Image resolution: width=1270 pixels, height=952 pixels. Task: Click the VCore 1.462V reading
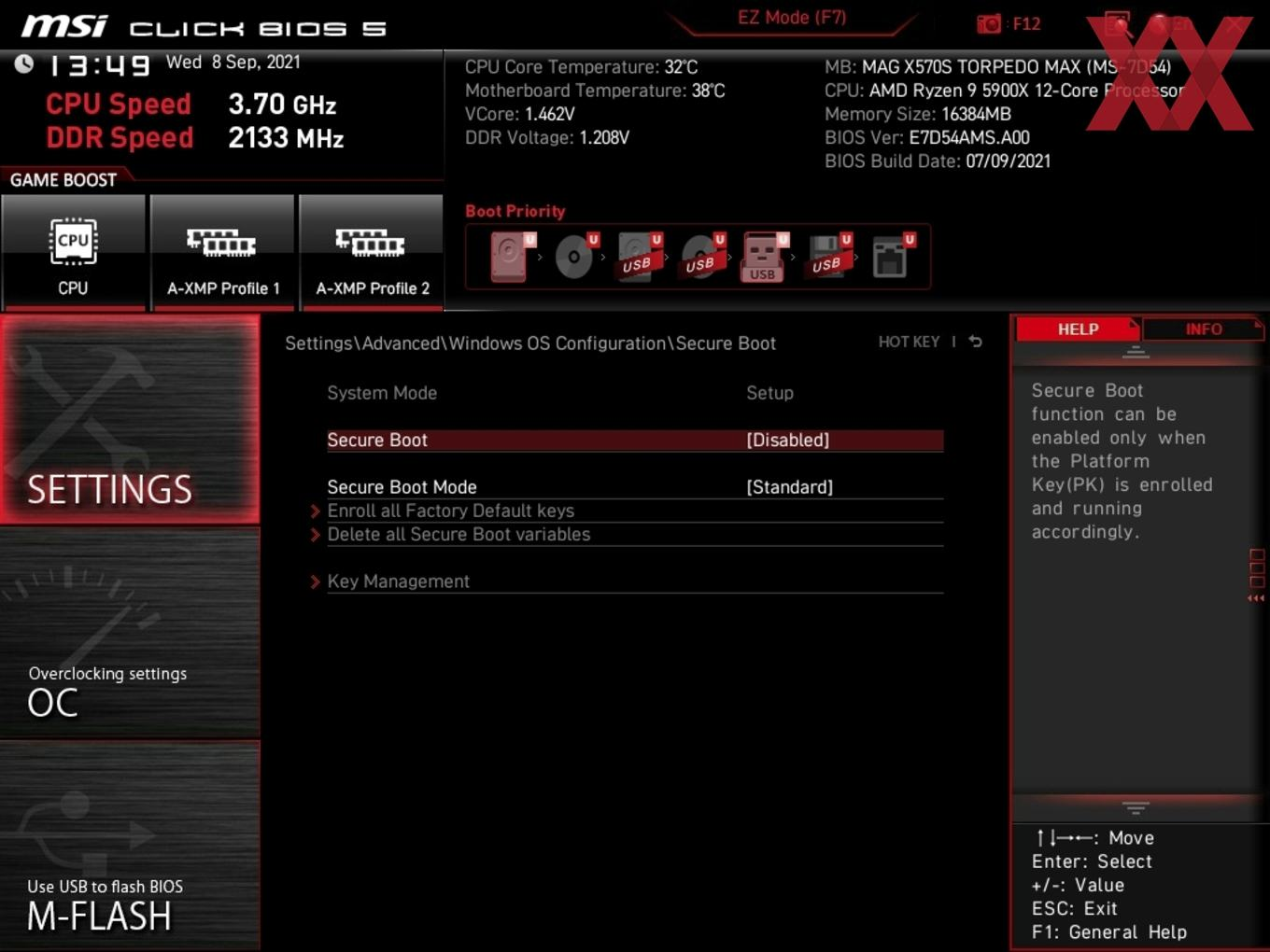[520, 114]
